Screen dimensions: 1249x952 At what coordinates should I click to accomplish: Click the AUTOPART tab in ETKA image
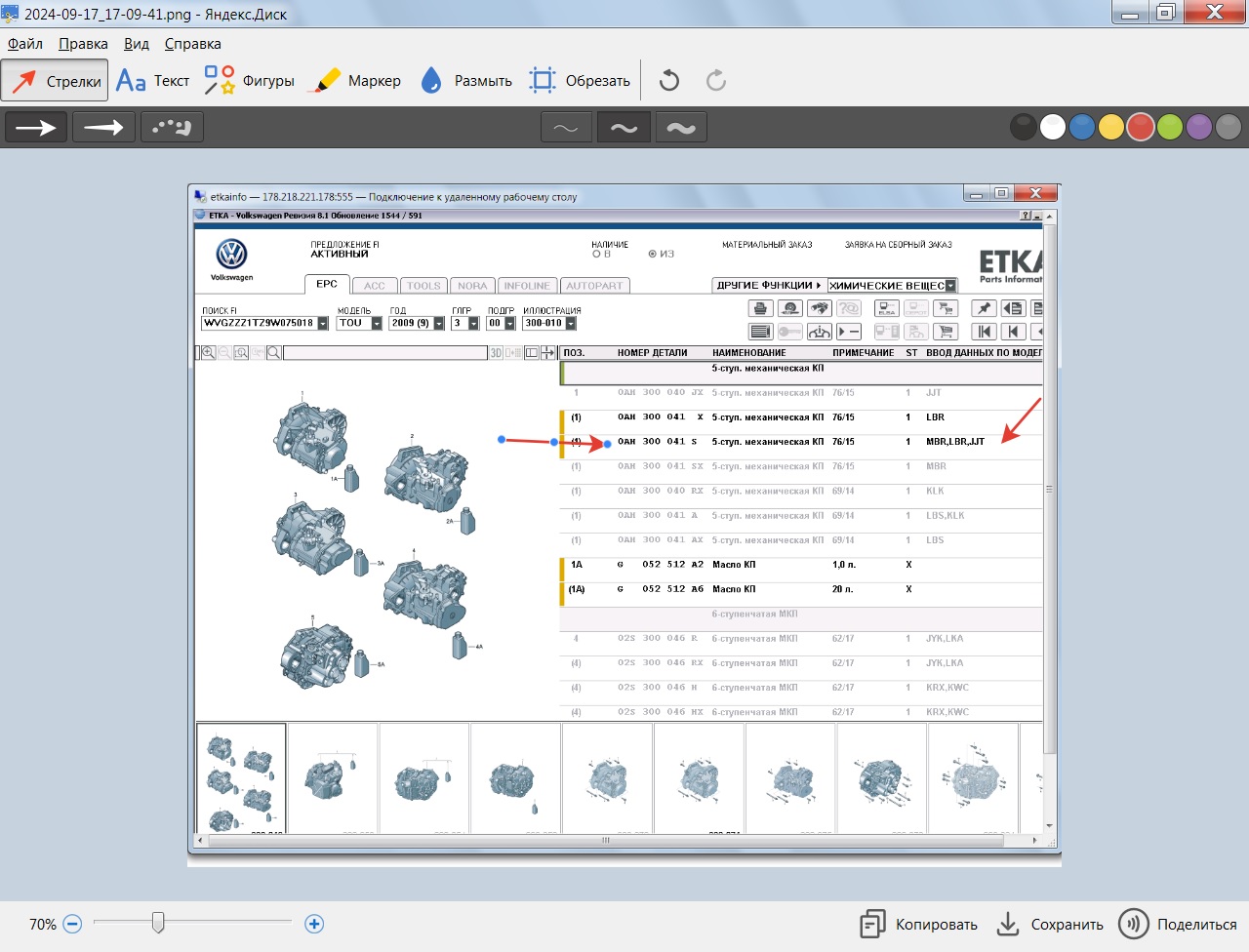coord(594,286)
